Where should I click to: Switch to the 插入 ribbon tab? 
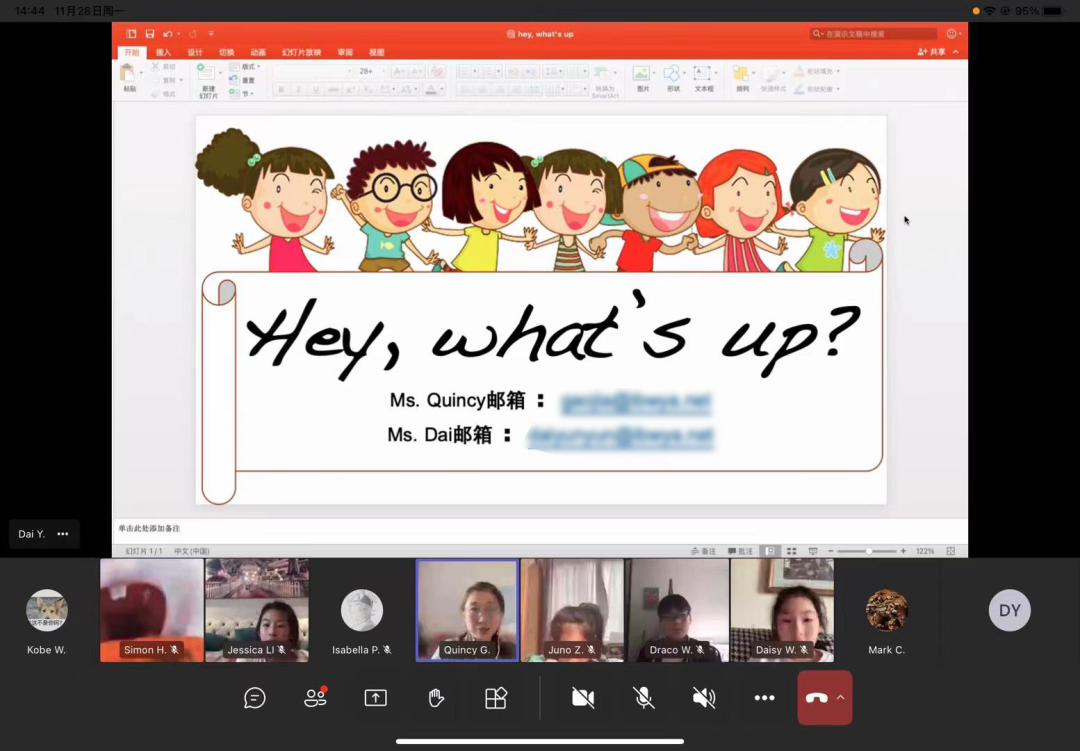163,52
